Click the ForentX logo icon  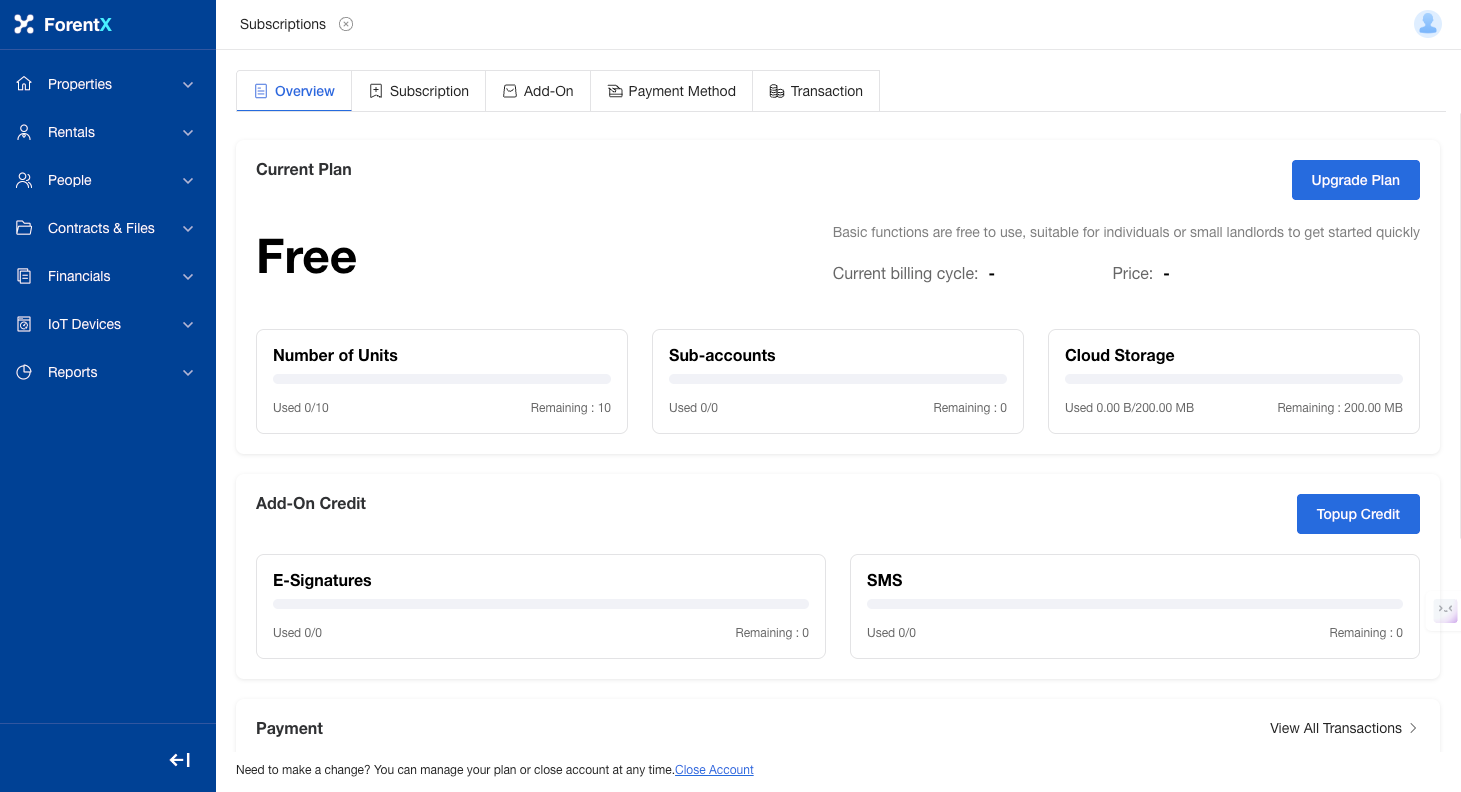(24, 24)
